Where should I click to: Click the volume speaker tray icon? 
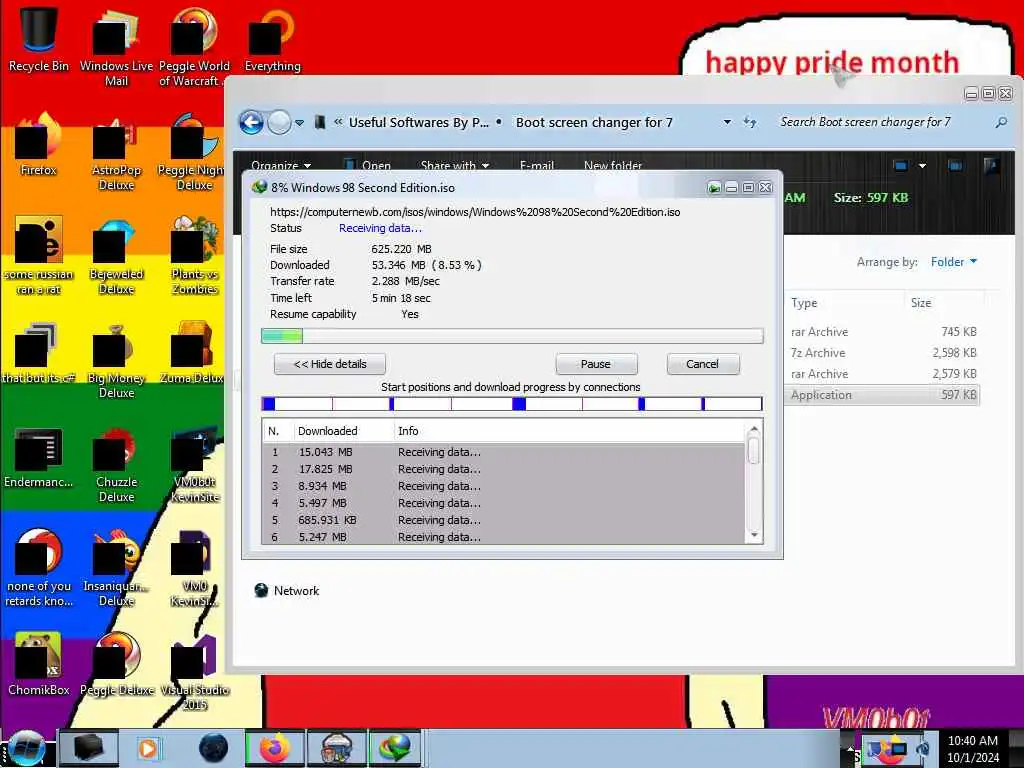point(922,749)
